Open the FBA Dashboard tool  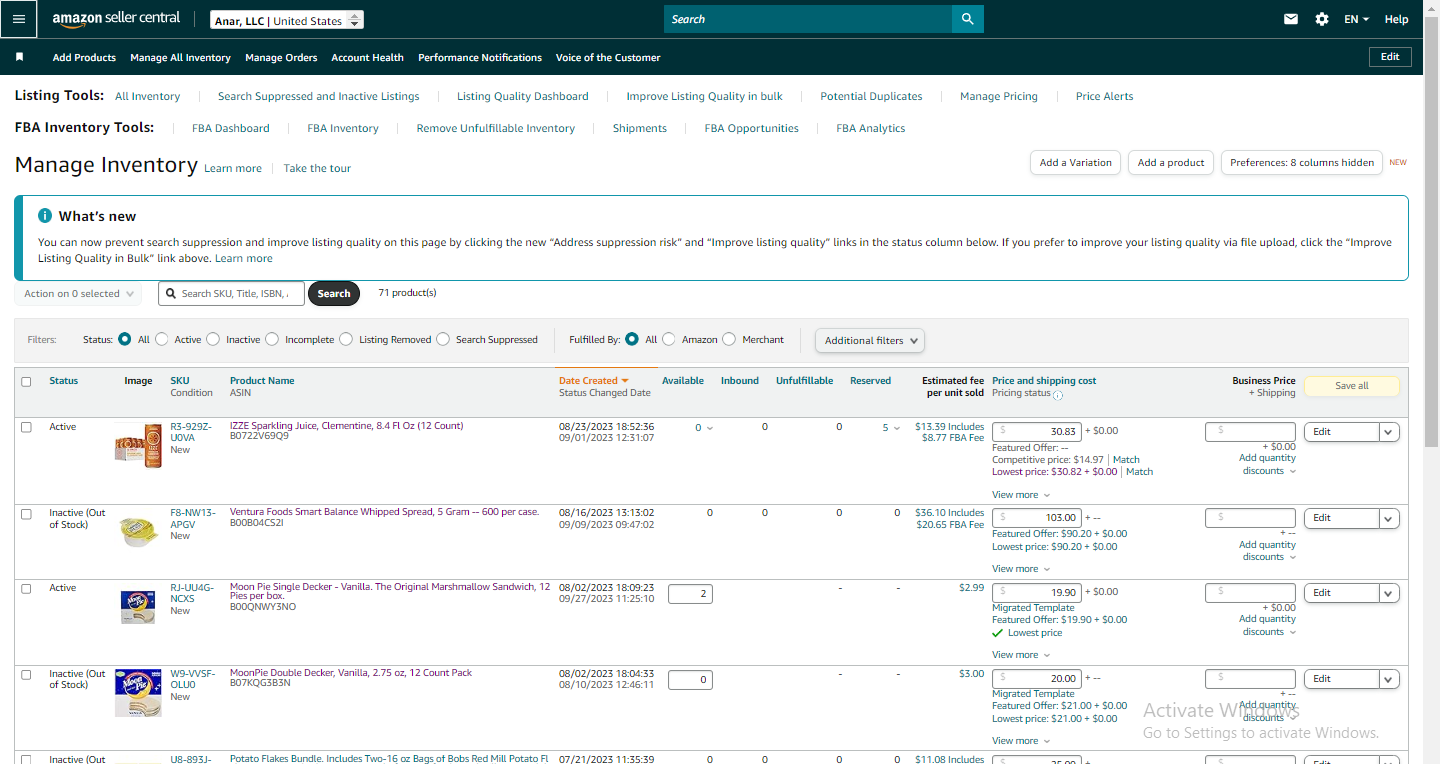[x=231, y=129]
